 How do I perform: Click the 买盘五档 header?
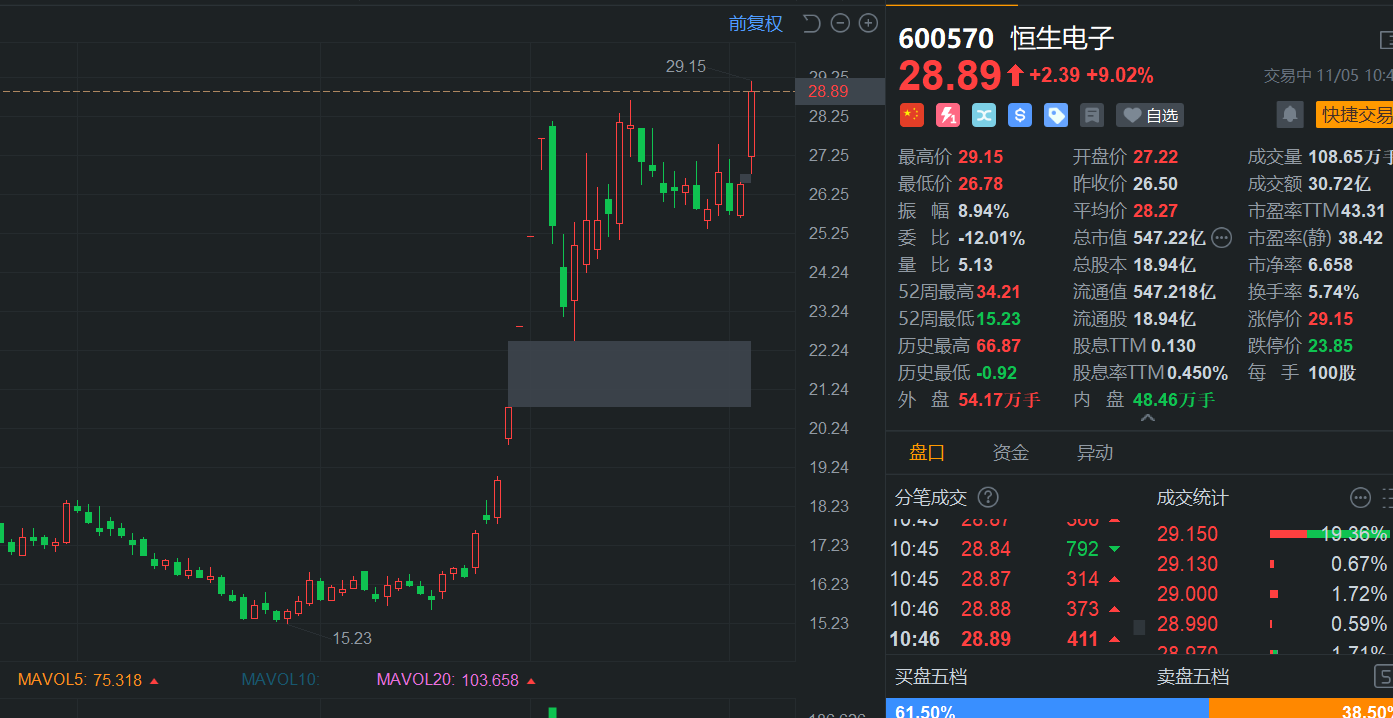coord(931,676)
